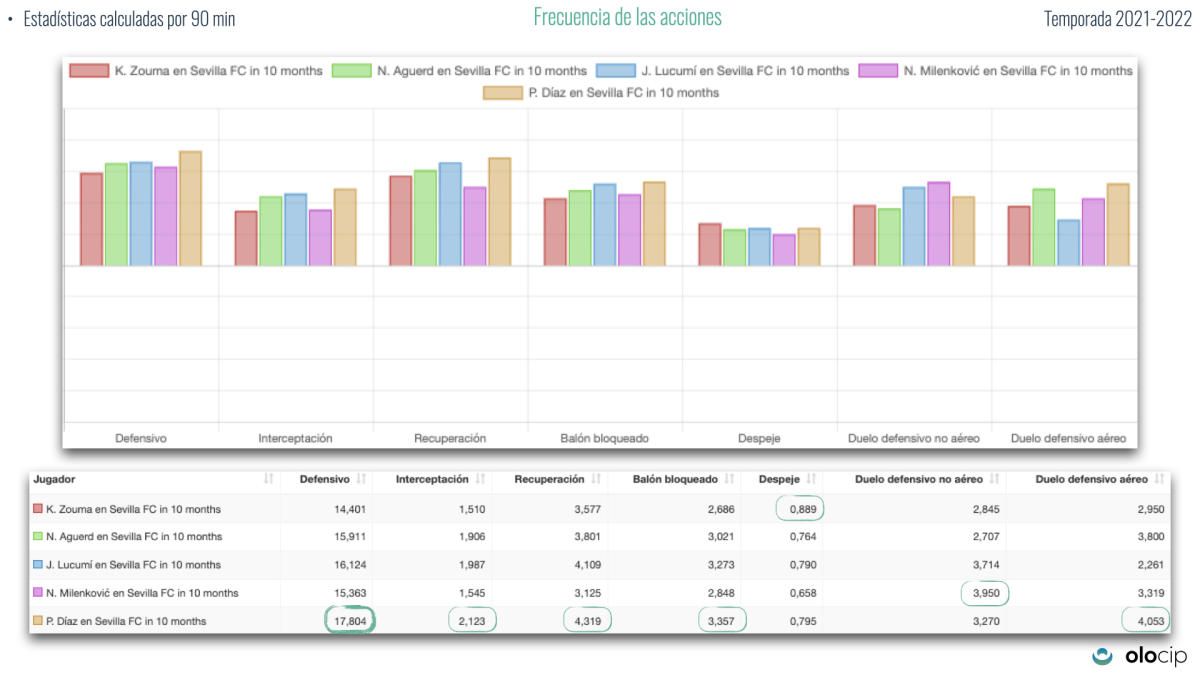Click sort icon next to Recuperación header

coord(597,480)
